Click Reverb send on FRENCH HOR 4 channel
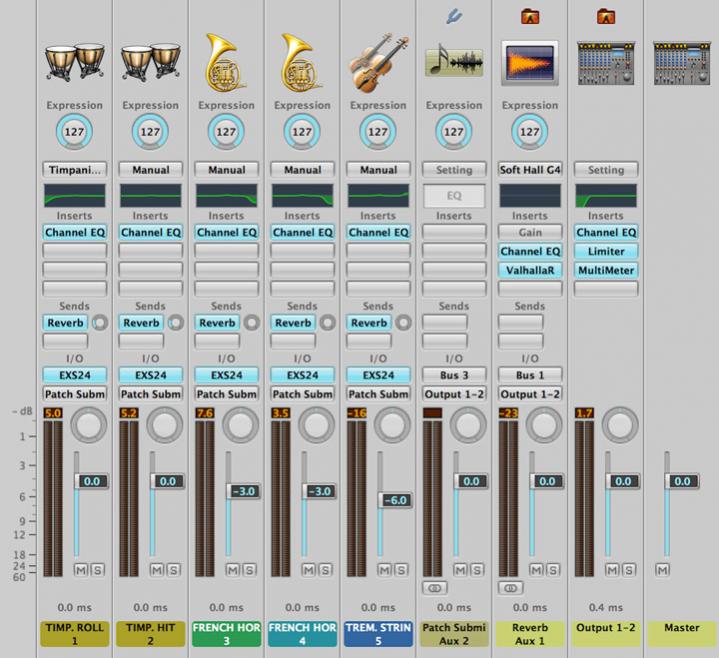This screenshot has width=719, height=658. (x=293, y=323)
